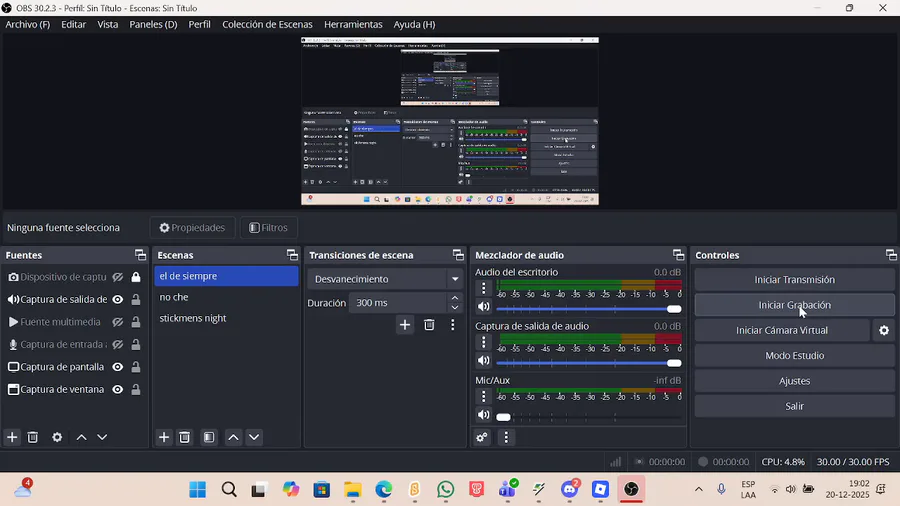900x506 pixels.
Task: Open transition options three-dot menu
Action: tap(452, 325)
